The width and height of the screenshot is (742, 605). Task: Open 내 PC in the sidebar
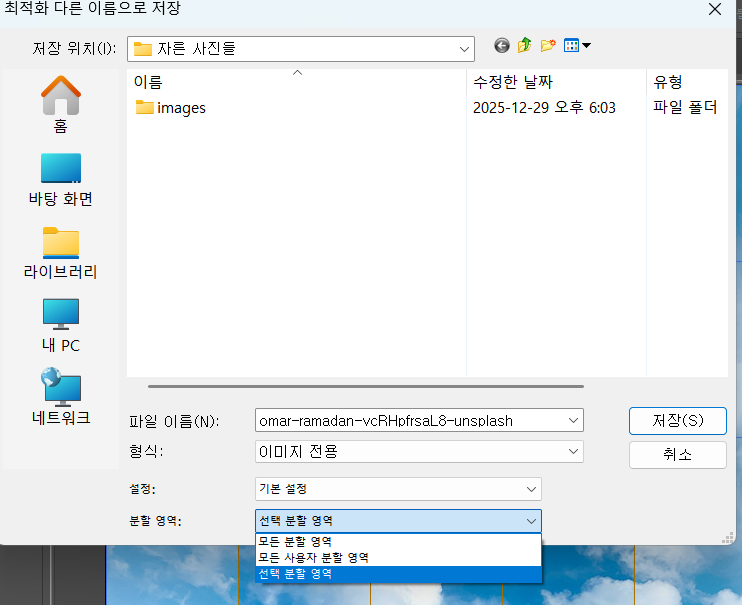click(x=61, y=326)
